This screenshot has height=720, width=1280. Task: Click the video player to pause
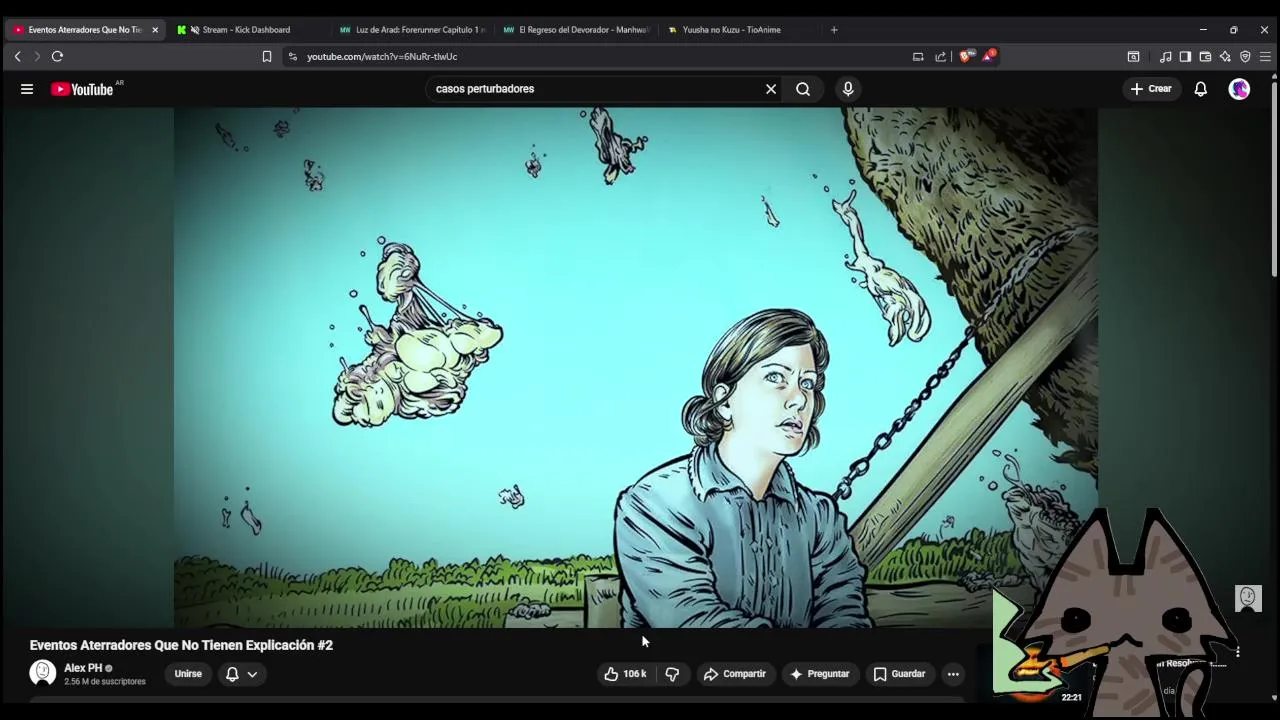(x=636, y=368)
